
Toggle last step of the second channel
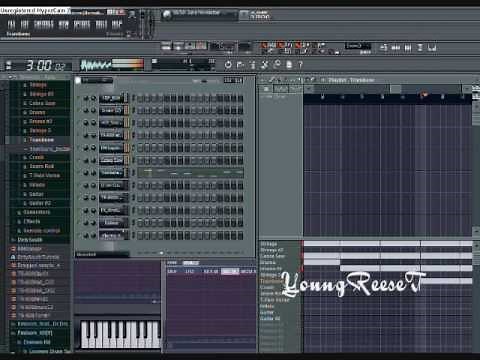pos(240,111)
